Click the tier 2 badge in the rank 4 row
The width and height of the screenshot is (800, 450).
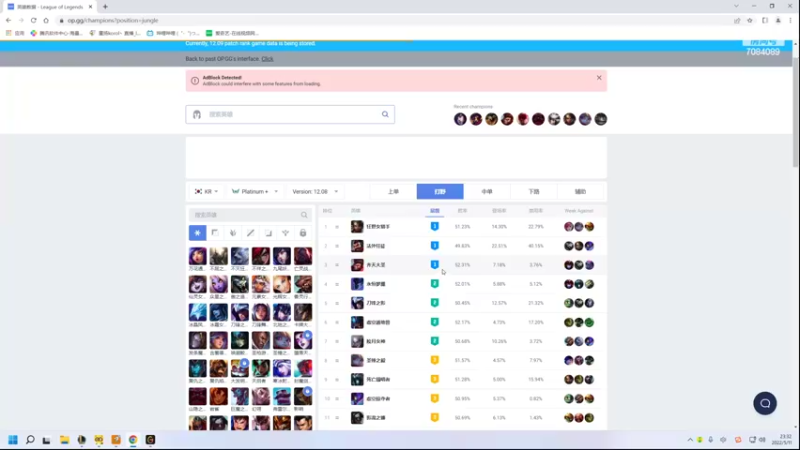tap(435, 284)
